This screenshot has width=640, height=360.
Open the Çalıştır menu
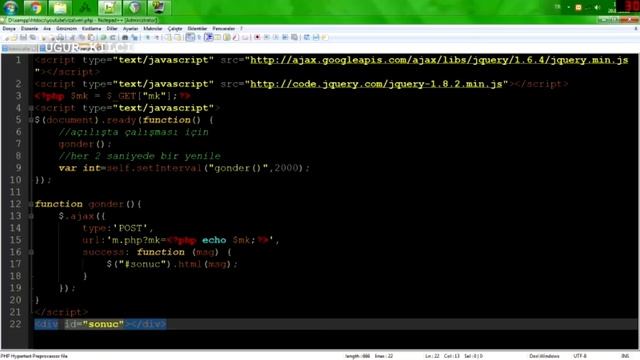(175, 29)
